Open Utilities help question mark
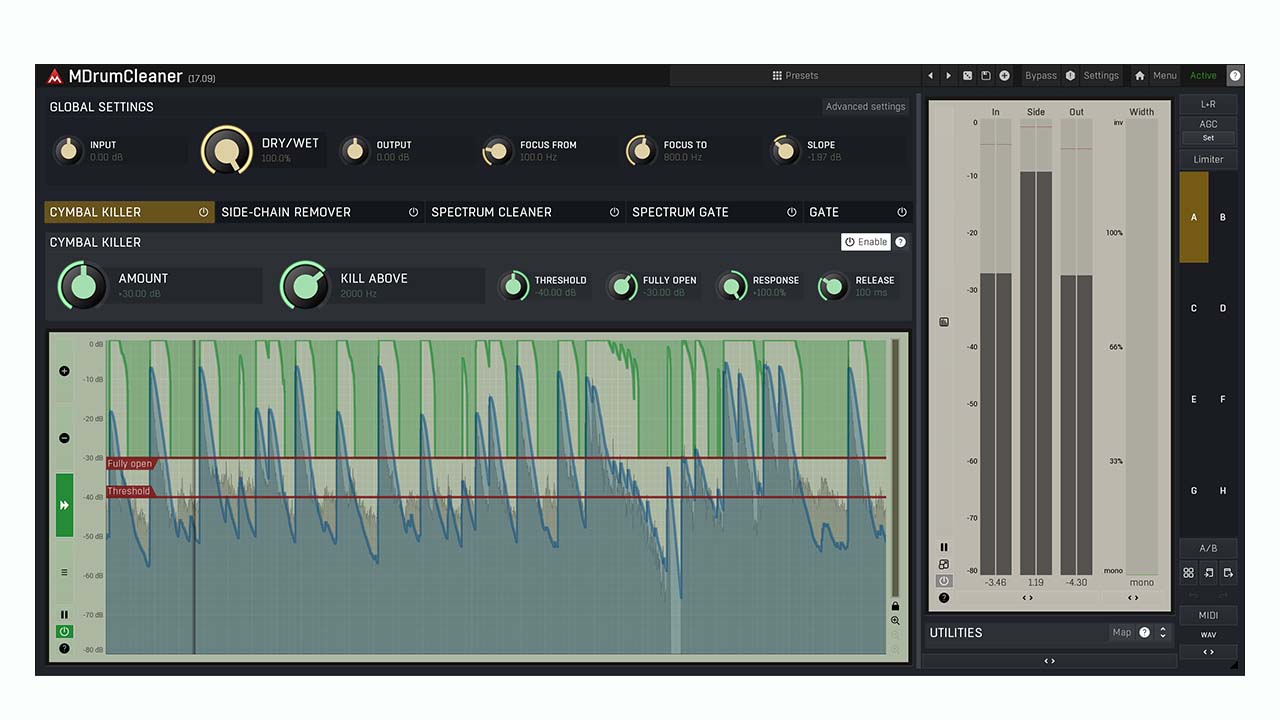1280x720 pixels. 1145,632
